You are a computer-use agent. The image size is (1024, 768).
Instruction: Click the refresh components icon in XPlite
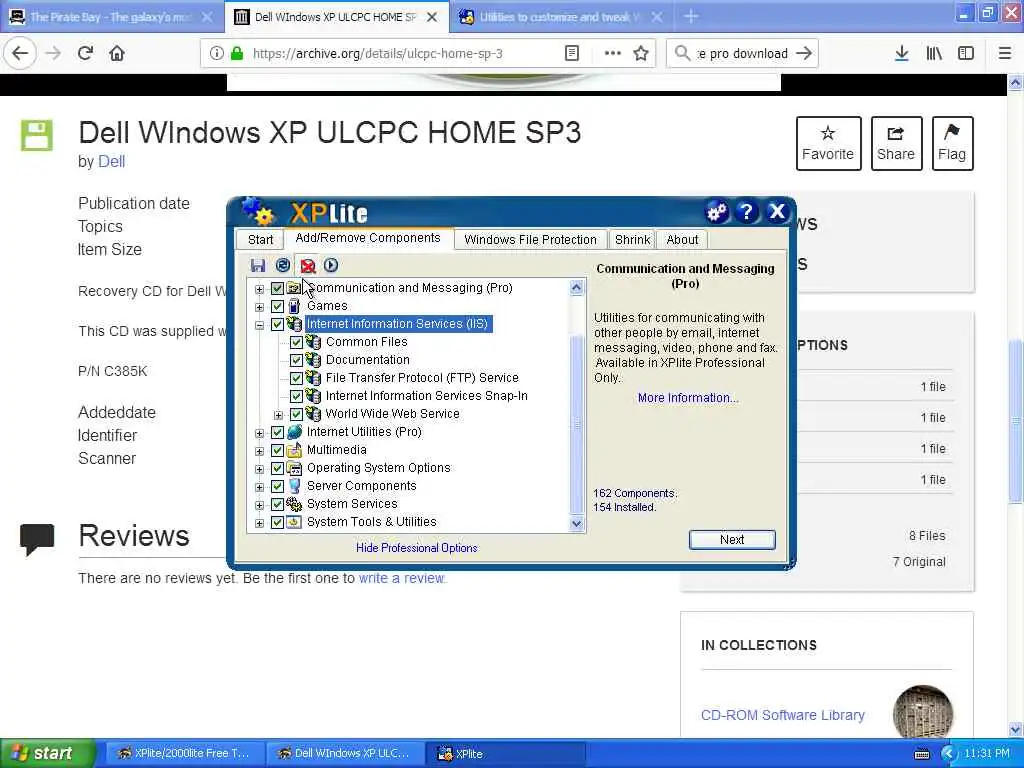[x=283, y=265]
